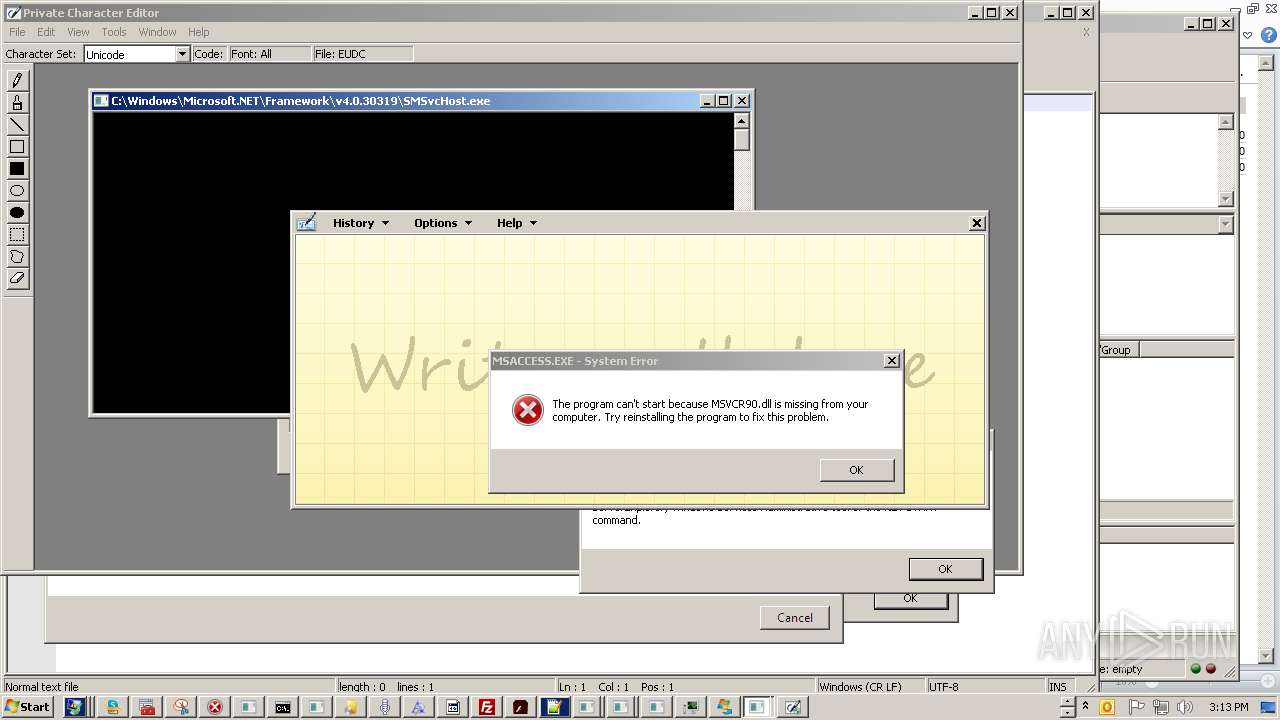Open the command prompt taskbar icon
This screenshot has width=1280, height=720.
pos(283,707)
